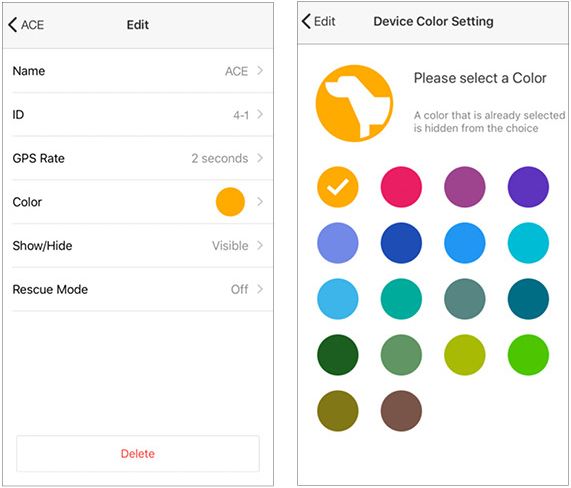Choose the pink color circle

[401, 187]
